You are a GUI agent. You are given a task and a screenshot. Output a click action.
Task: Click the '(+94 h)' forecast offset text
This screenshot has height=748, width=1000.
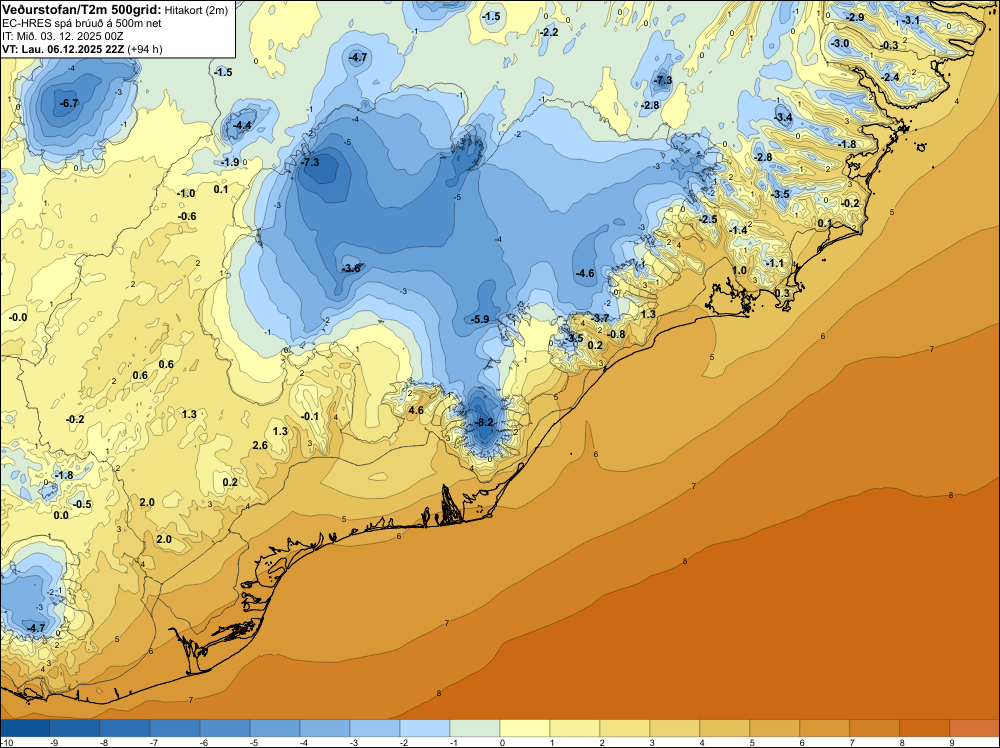(145, 49)
